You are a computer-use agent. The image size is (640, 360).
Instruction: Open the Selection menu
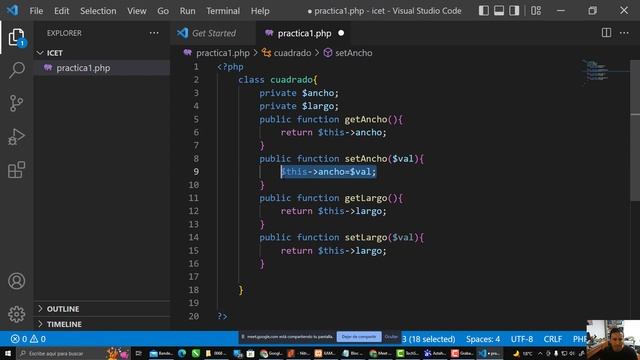pyautogui.click(x=98, y=11)
